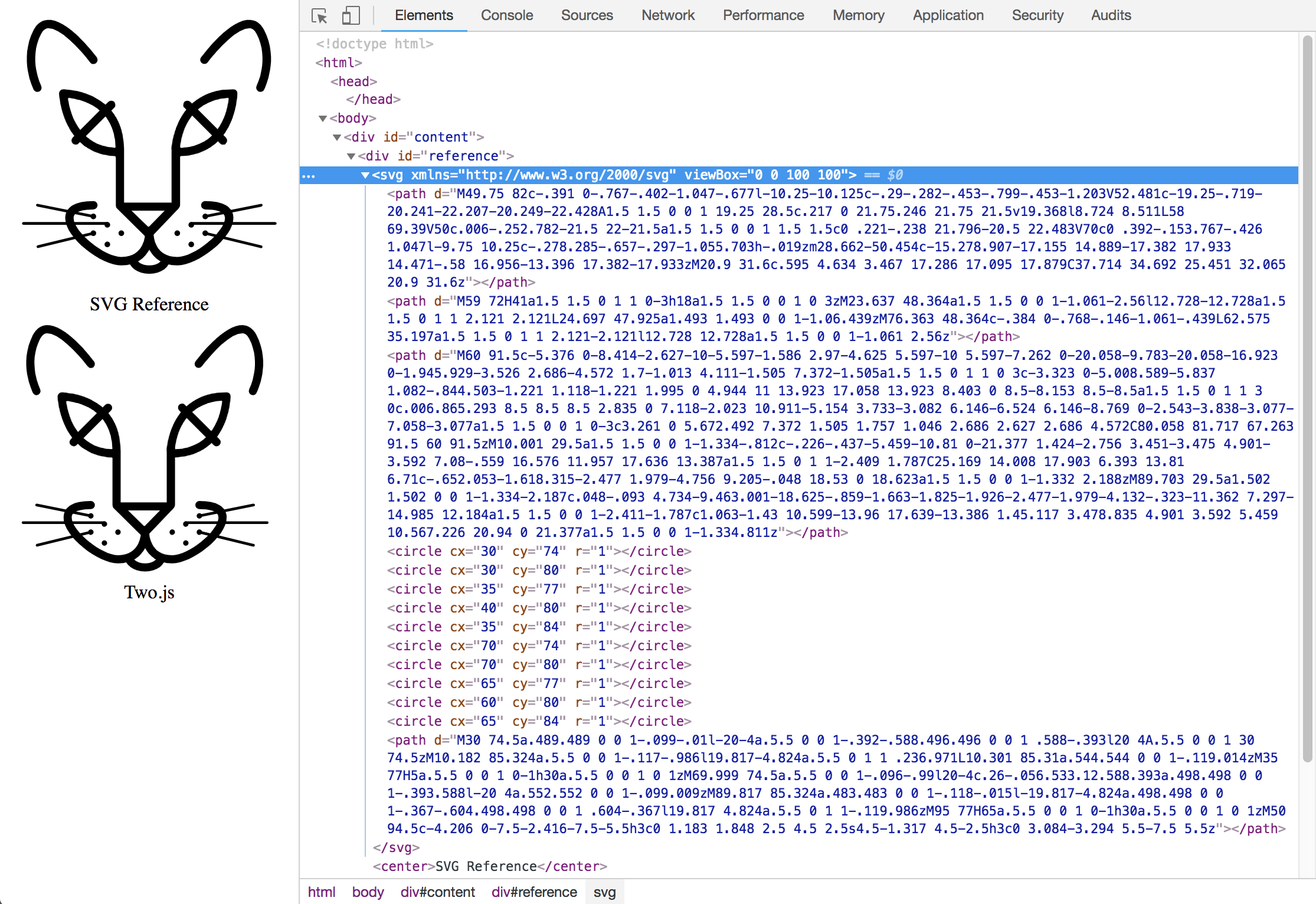Open the Sources panel
1316x904 pixels.
pyautogui.click(x=587, y=15)
